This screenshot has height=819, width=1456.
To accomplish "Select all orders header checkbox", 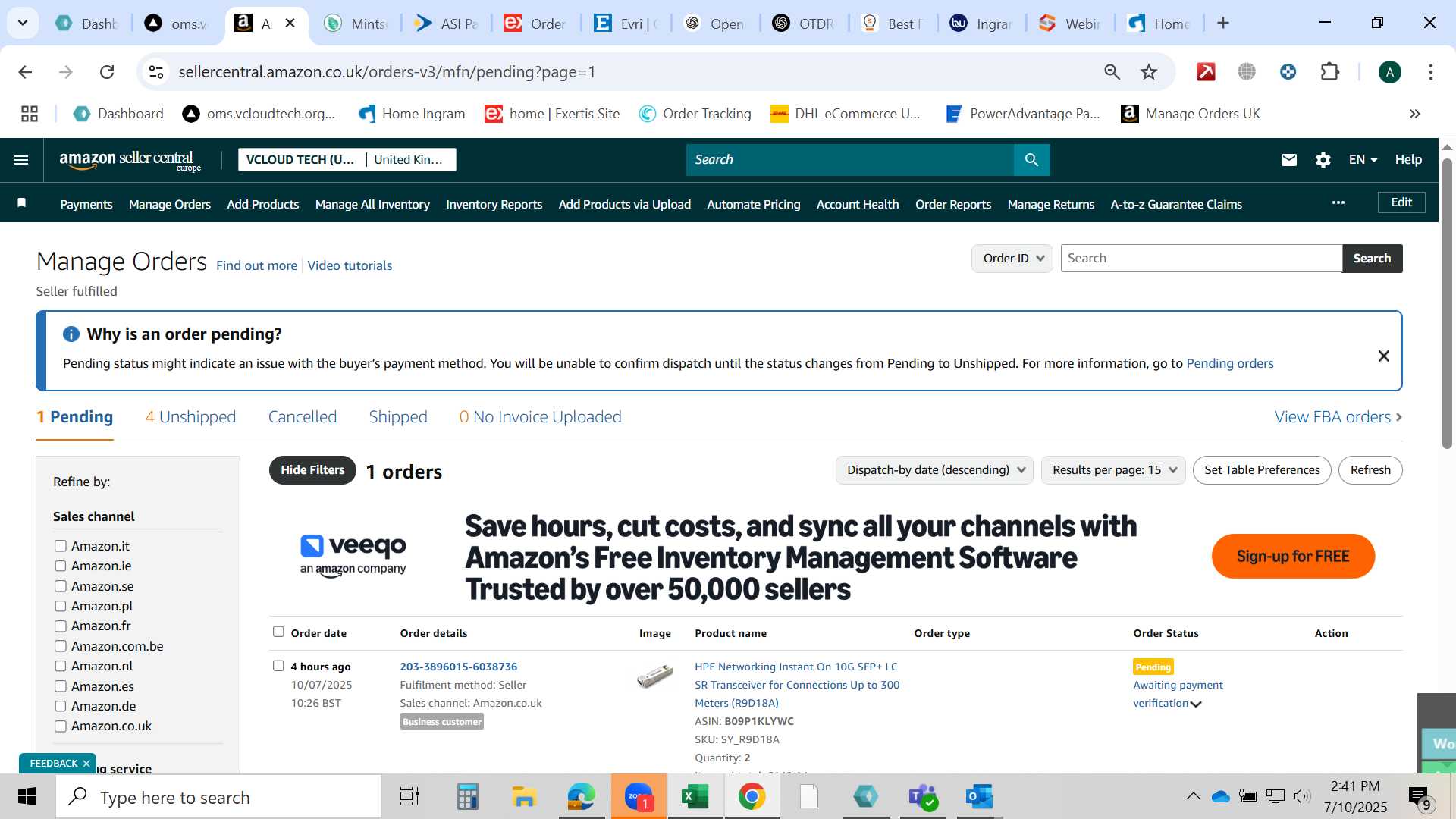I will click(x=278, y=632).
